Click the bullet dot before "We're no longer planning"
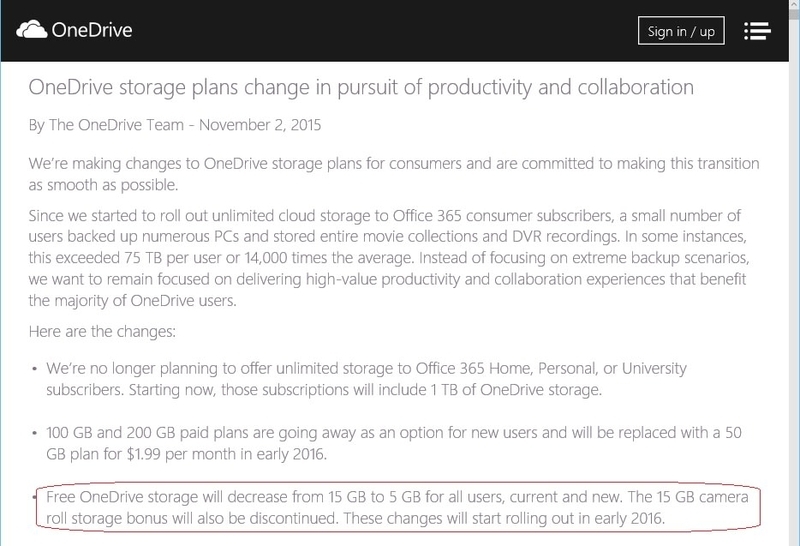This screenshot has height=546, width=800. tap(34, 368)
